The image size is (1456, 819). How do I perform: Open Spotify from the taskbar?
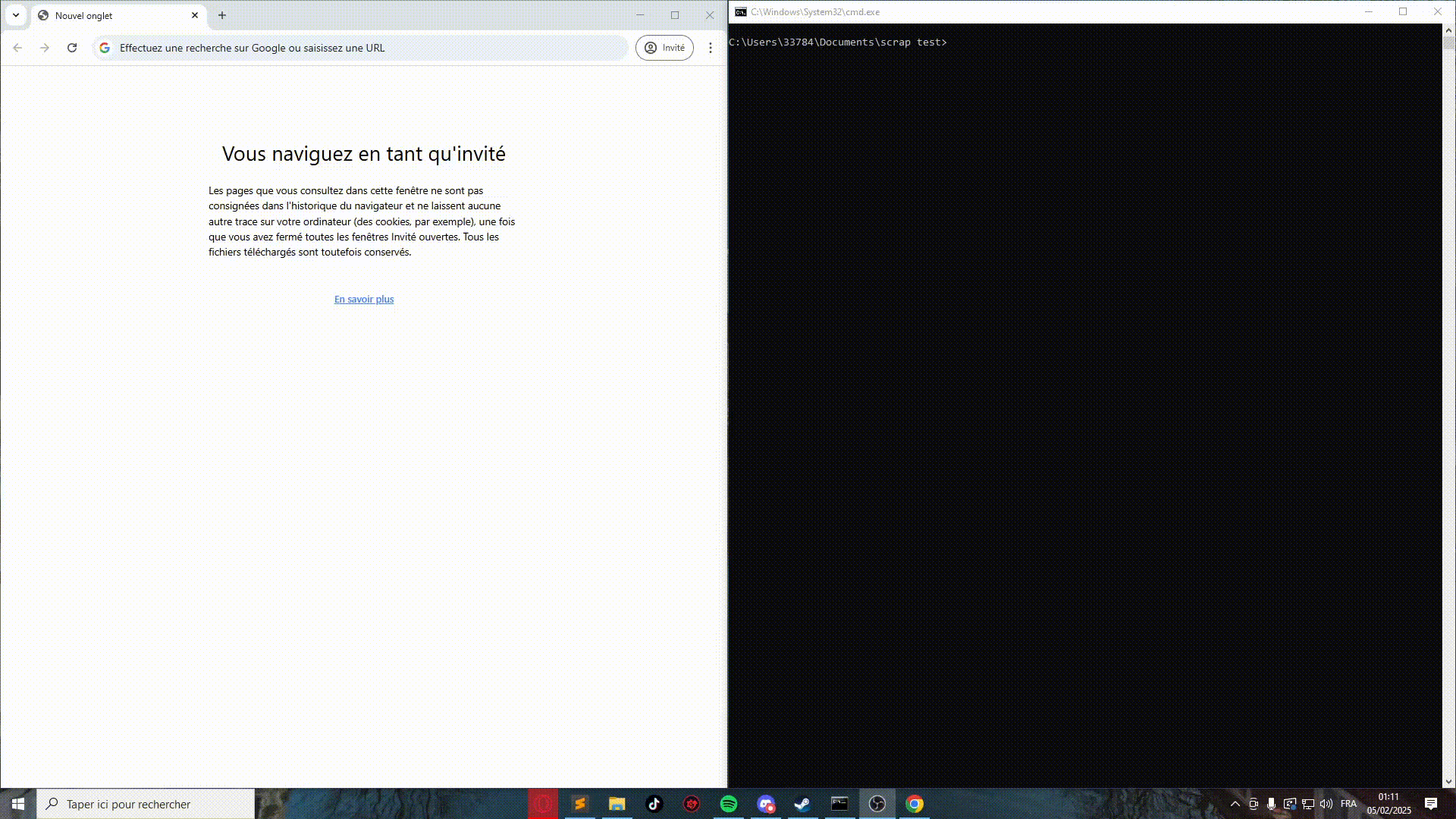click(728, 804)
